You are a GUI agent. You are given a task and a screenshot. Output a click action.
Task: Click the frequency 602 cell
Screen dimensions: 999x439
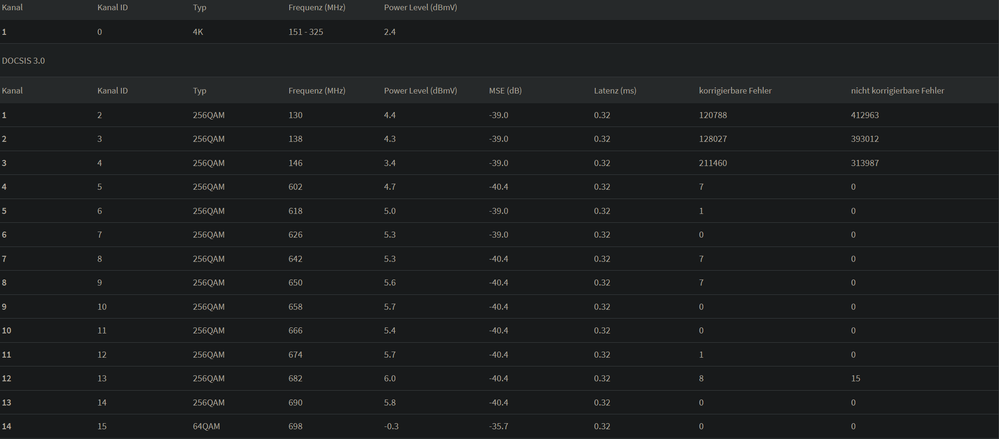tap(295, 187)
